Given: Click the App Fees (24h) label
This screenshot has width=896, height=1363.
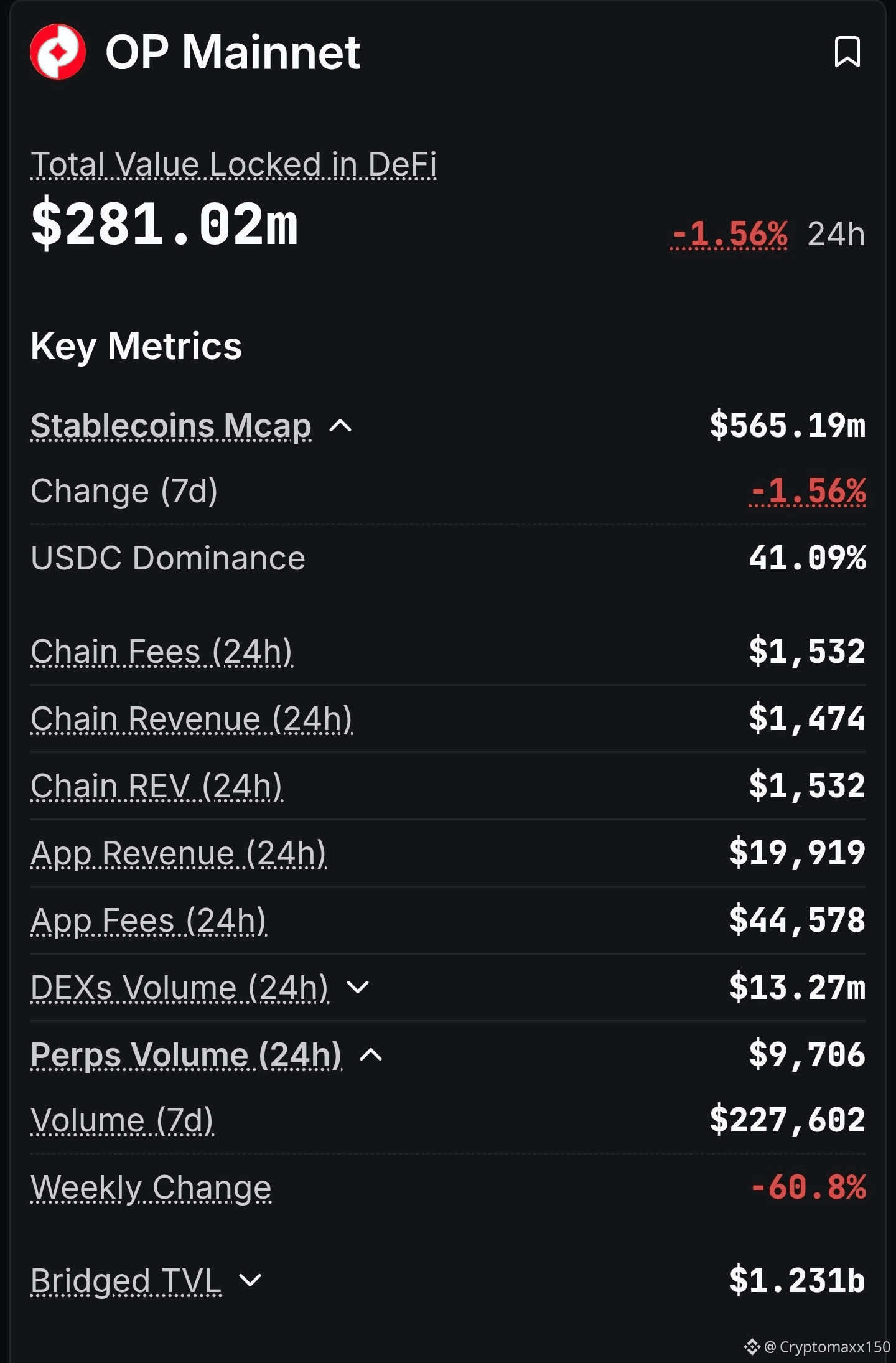Looking at the screenshot, I should (149, 920).
